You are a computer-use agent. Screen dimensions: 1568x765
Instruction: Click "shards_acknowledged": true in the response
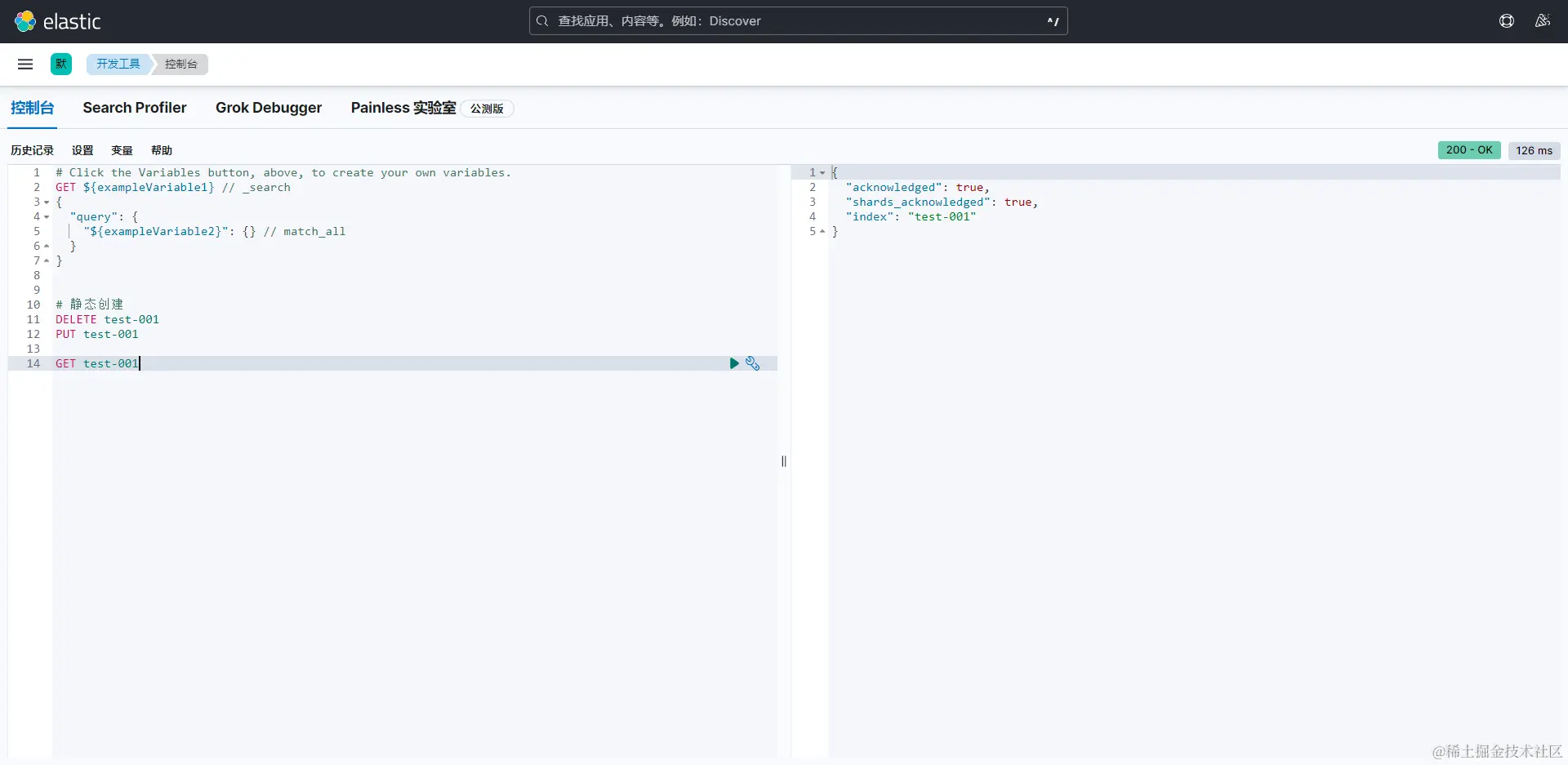942,202
